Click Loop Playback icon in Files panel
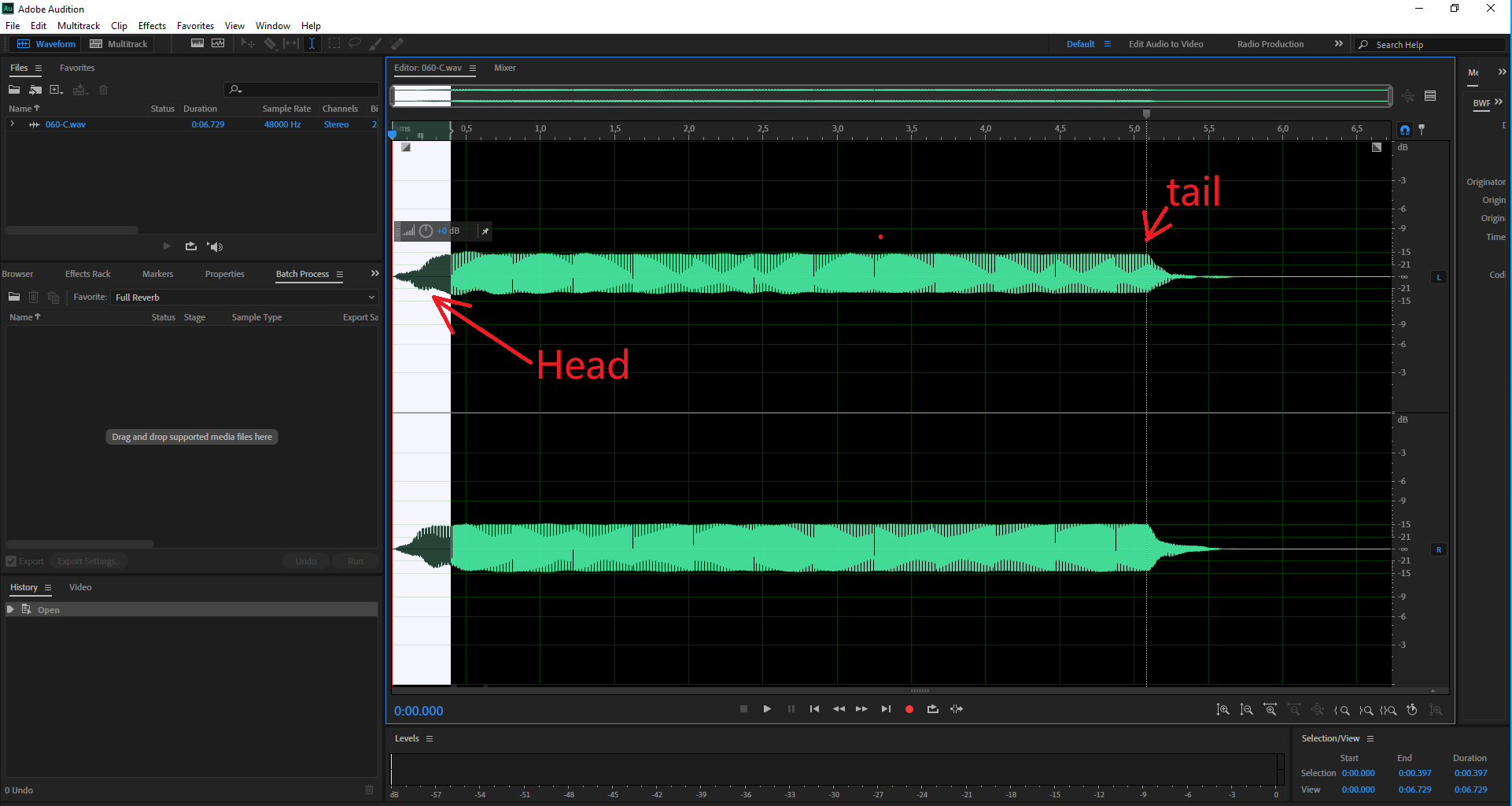 191,246
